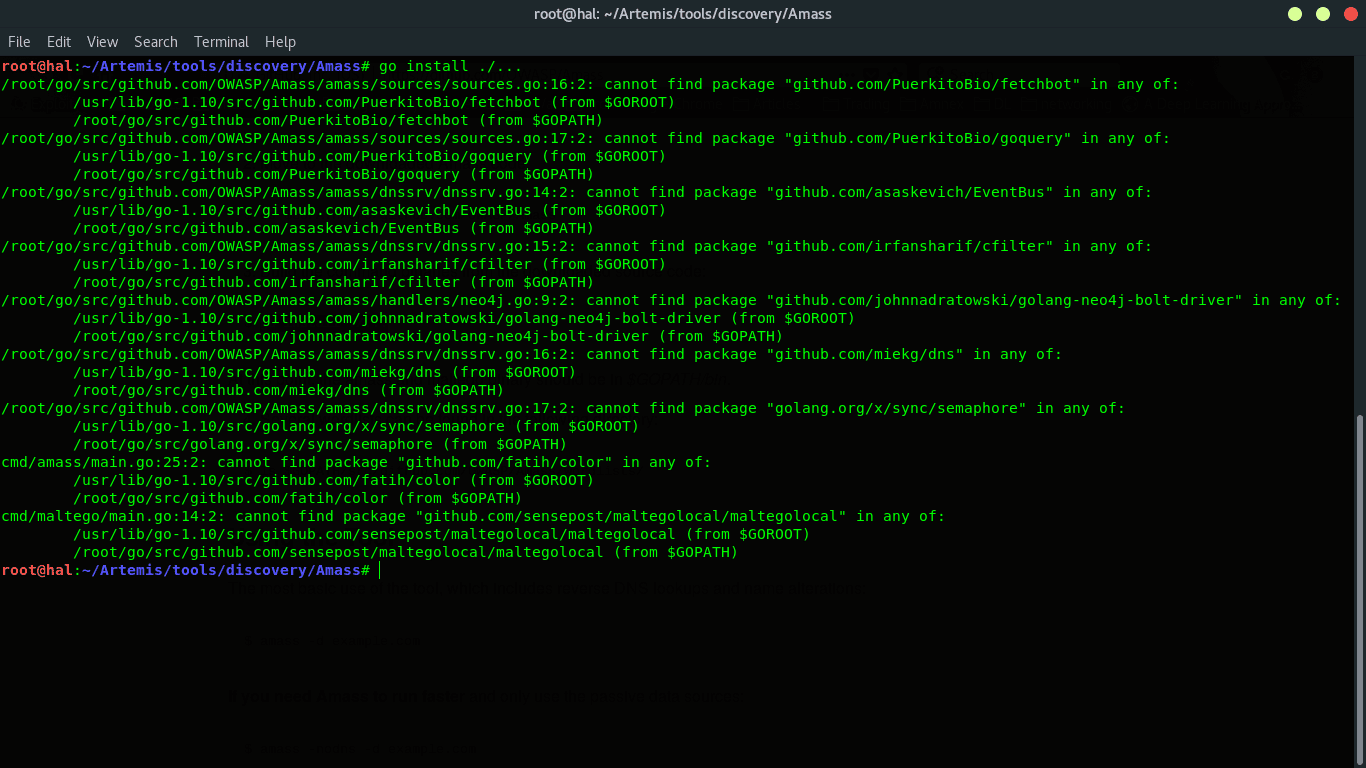Screen dimensions: 1366x768
Task: Click the GOROOT path for miekg/dns
Action: click(x=325, y=372)
